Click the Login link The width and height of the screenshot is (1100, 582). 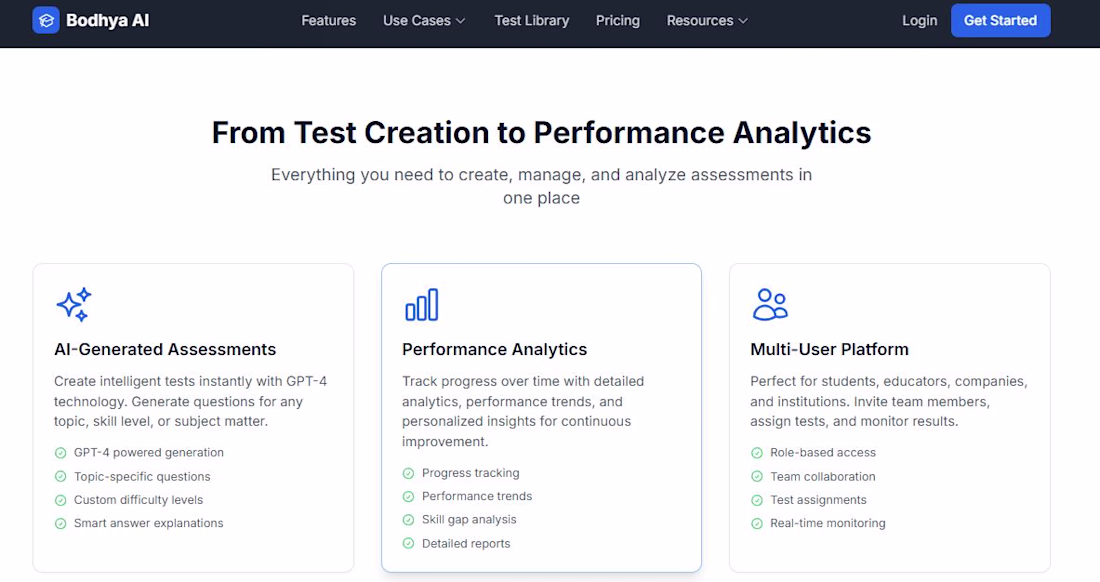(x=919, y=20)
